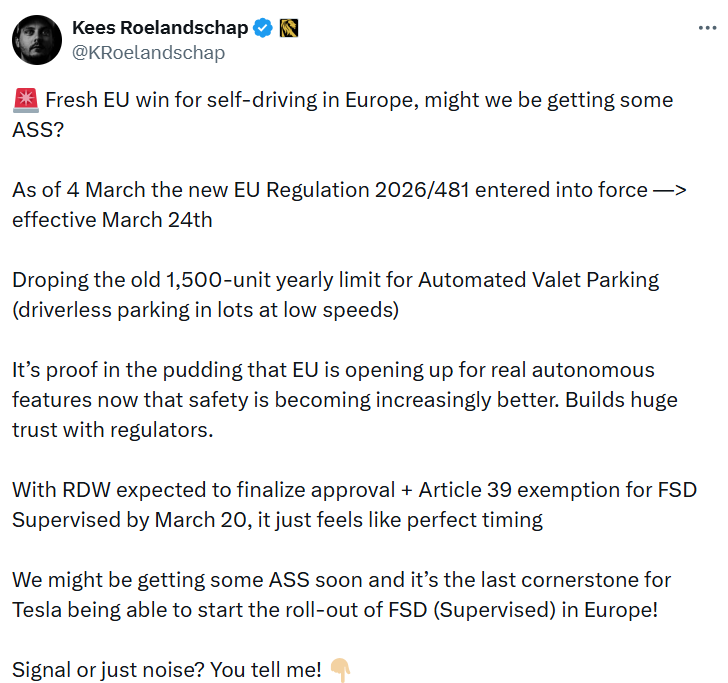This screenshot has height=683, width=728.
Task: Open the three-dot more options menu
Action: pyautogui.click(x=707, y=28)
